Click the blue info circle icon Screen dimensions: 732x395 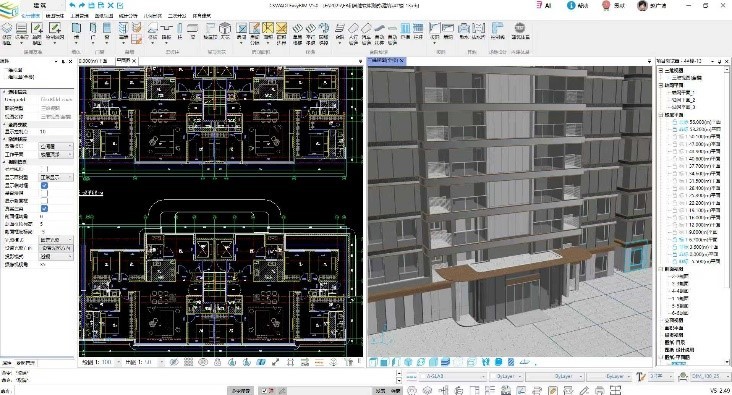570,5
